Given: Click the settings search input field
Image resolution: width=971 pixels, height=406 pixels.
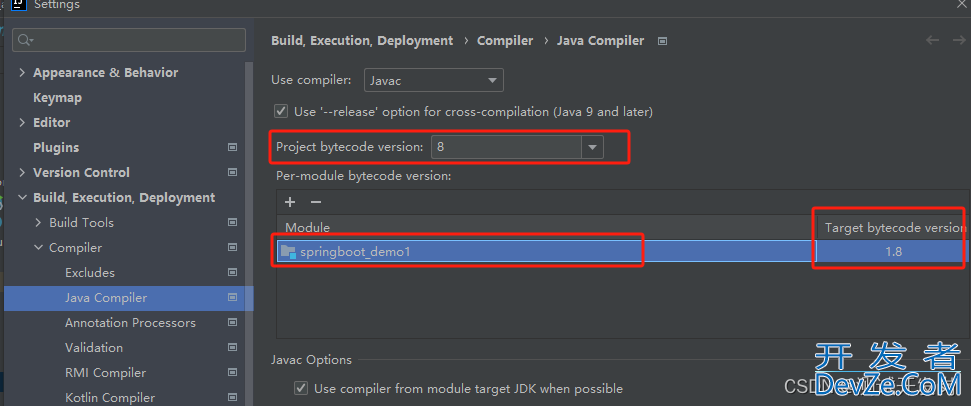Looking at the screenshot, I should (129, 40).
